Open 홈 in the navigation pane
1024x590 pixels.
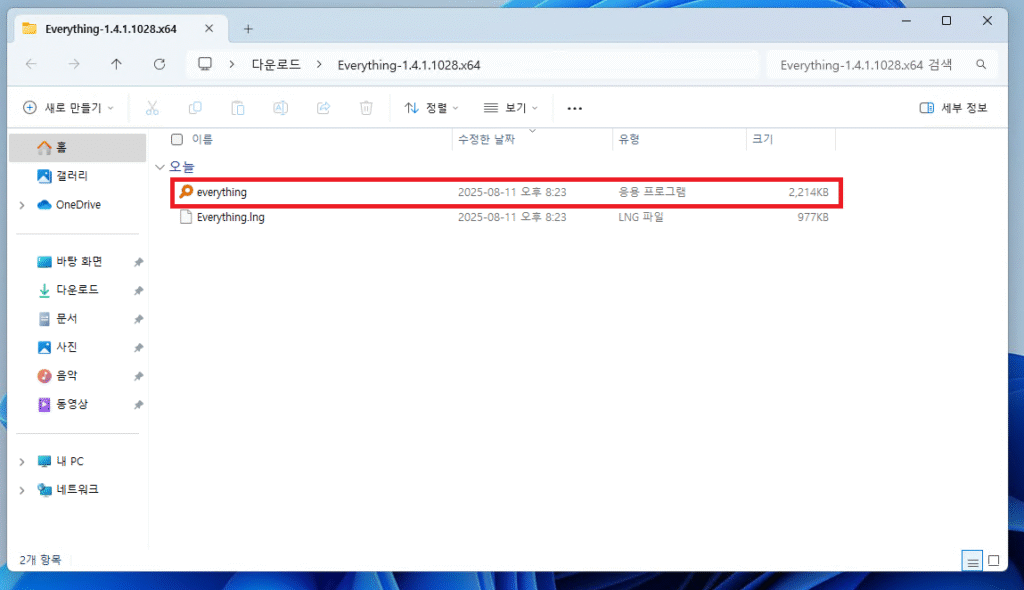tap(78, 148)
